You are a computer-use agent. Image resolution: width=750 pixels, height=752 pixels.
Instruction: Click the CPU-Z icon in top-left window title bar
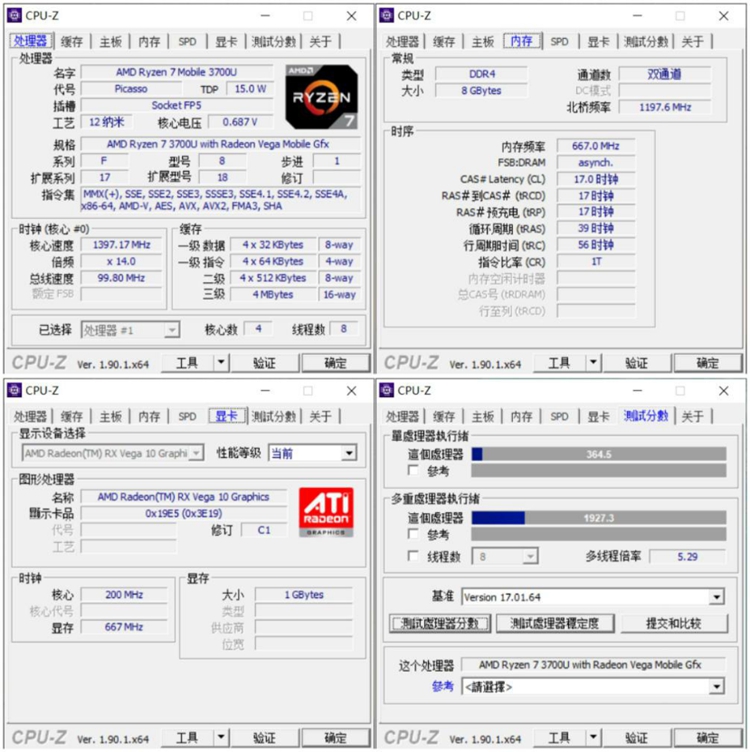click(14, 16)
